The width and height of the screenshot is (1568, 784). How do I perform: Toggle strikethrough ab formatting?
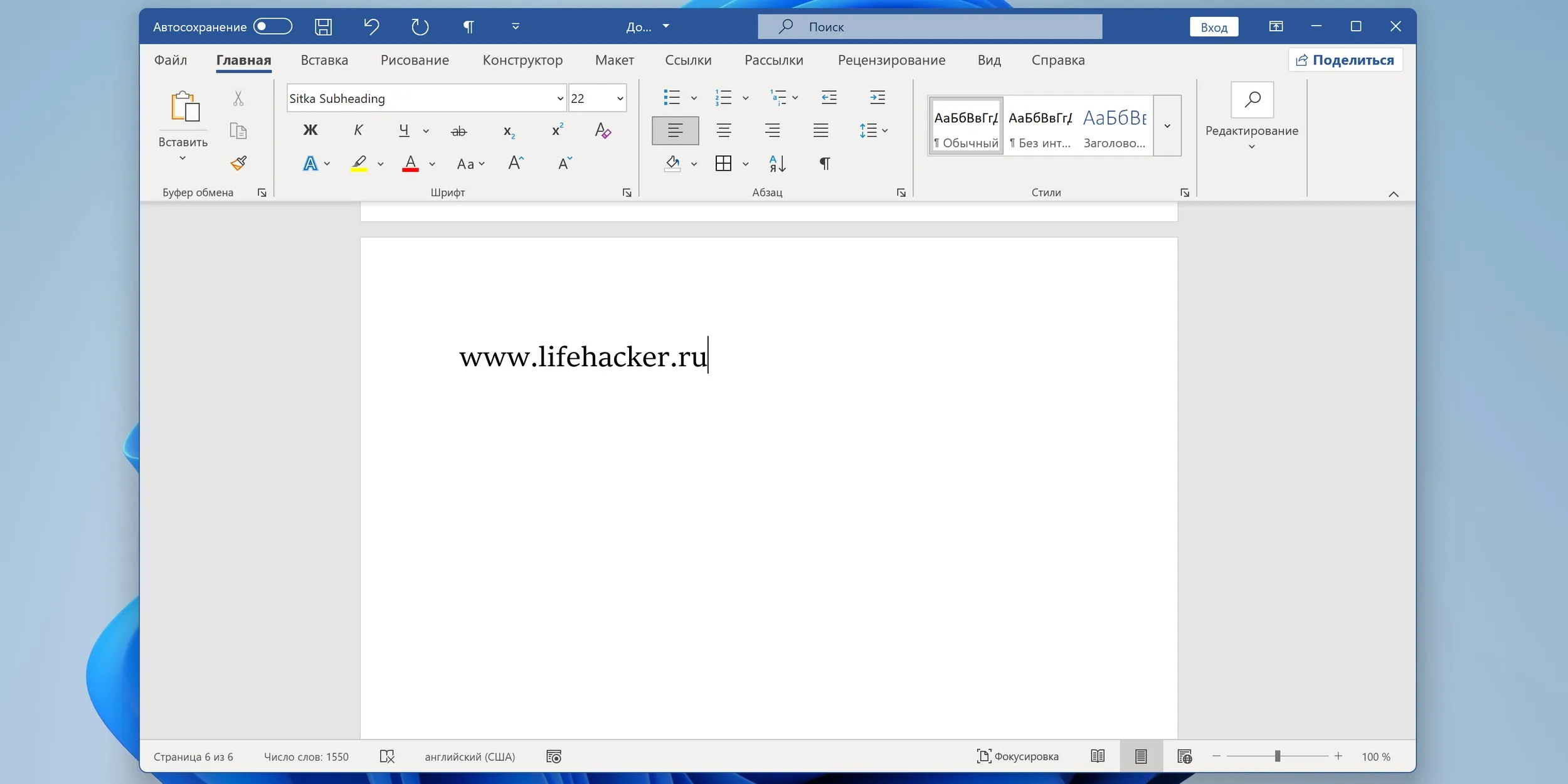click(459, 131)
